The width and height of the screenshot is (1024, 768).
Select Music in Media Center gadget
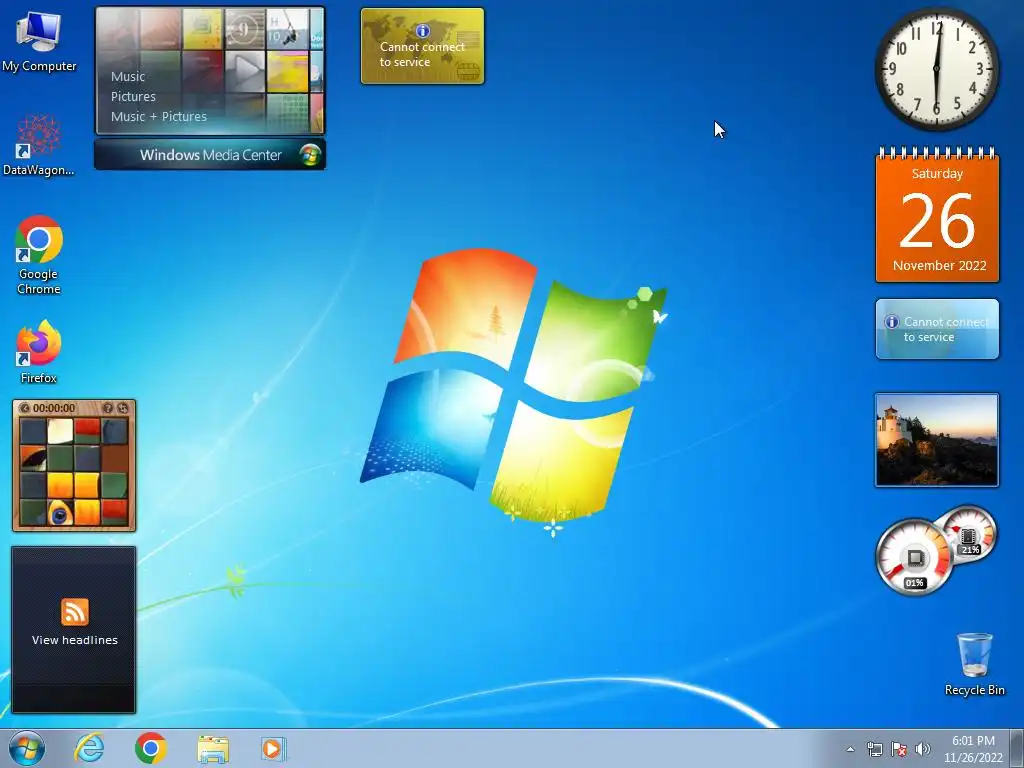point(128,76)
